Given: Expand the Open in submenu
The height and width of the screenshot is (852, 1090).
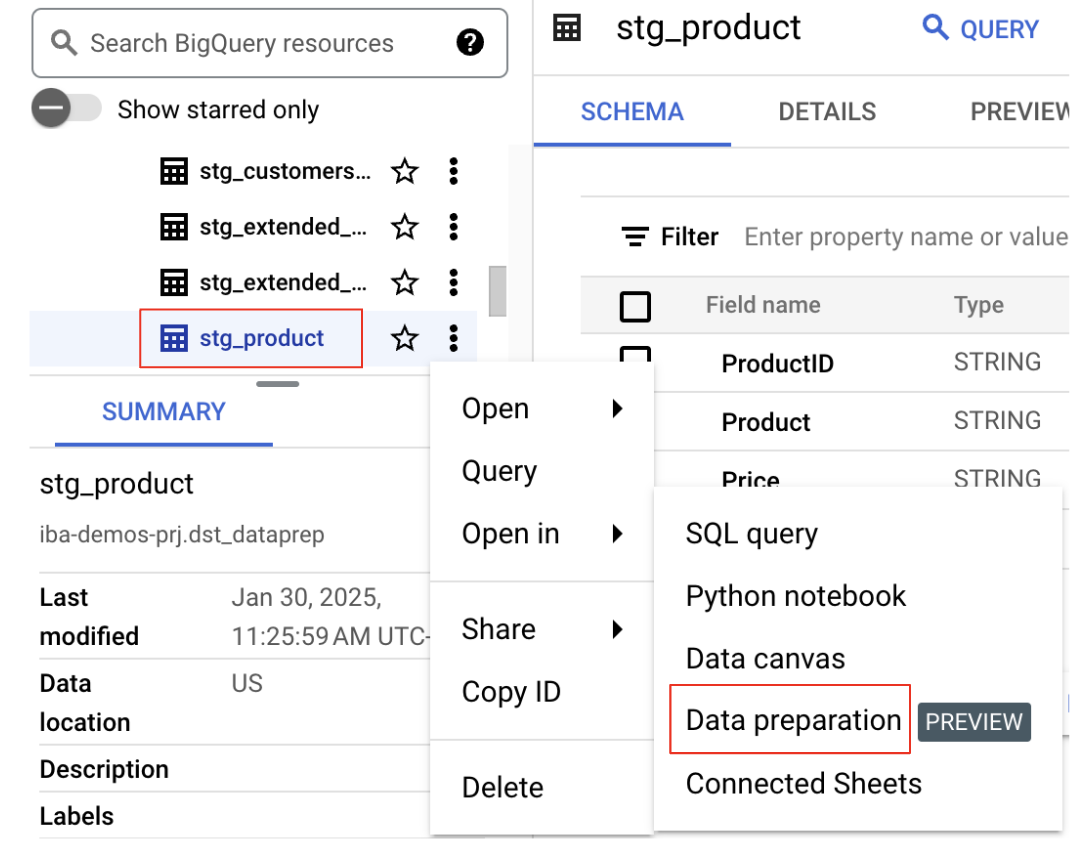Looking at the screenshot, I should click(541, 534).
